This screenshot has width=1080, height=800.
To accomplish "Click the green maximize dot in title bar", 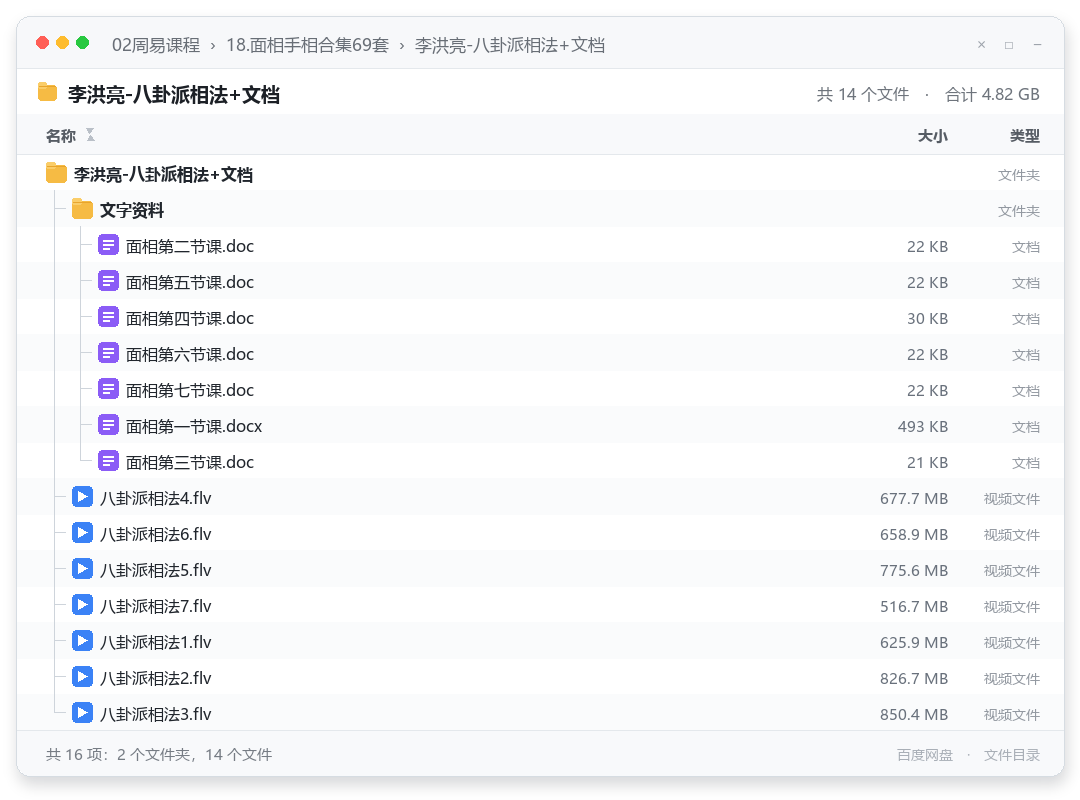I will (x=83, y=43).
